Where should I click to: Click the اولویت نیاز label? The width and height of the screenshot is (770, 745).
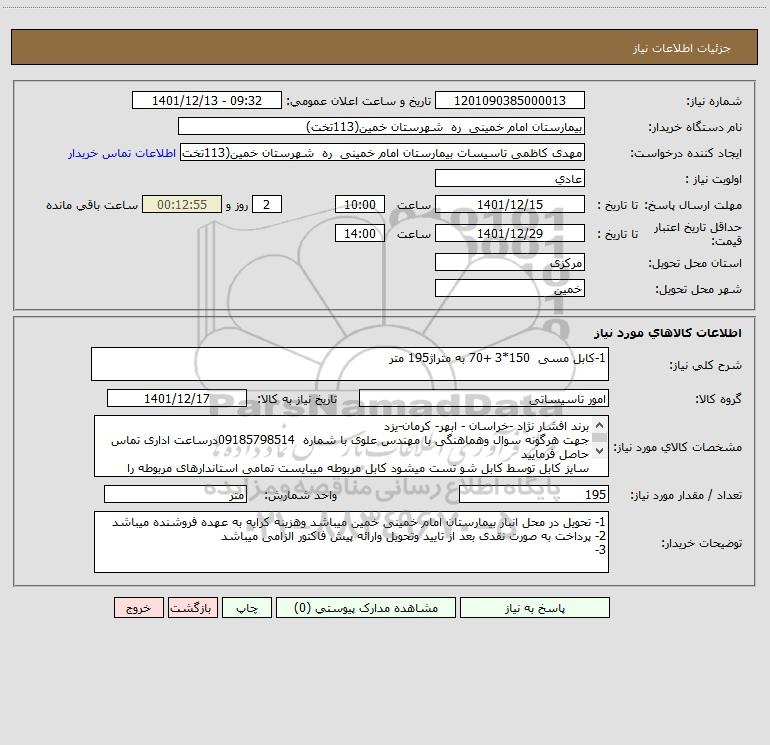pos(713,180)
